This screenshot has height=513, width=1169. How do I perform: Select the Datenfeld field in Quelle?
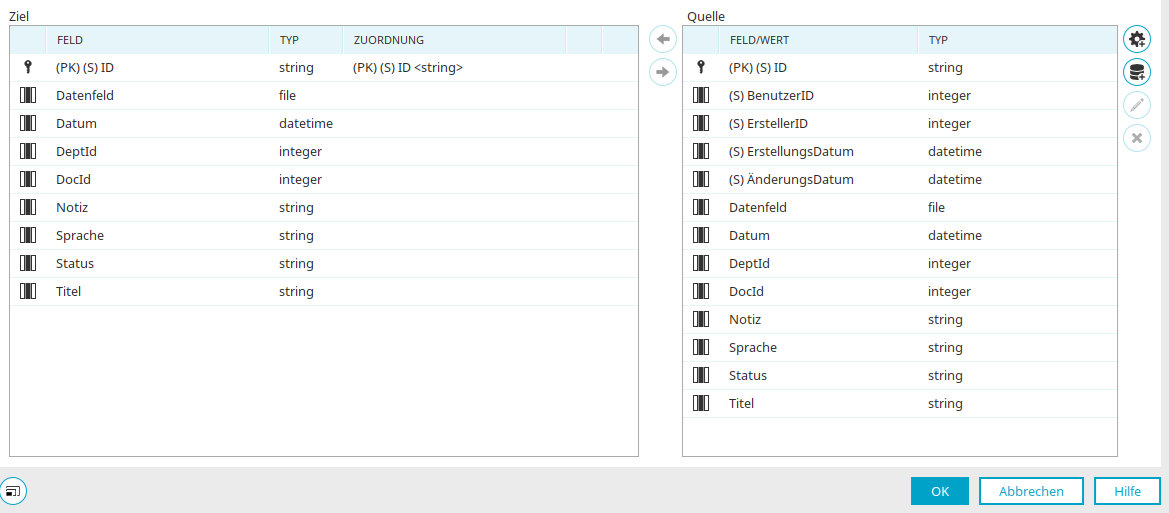(757, 207)
